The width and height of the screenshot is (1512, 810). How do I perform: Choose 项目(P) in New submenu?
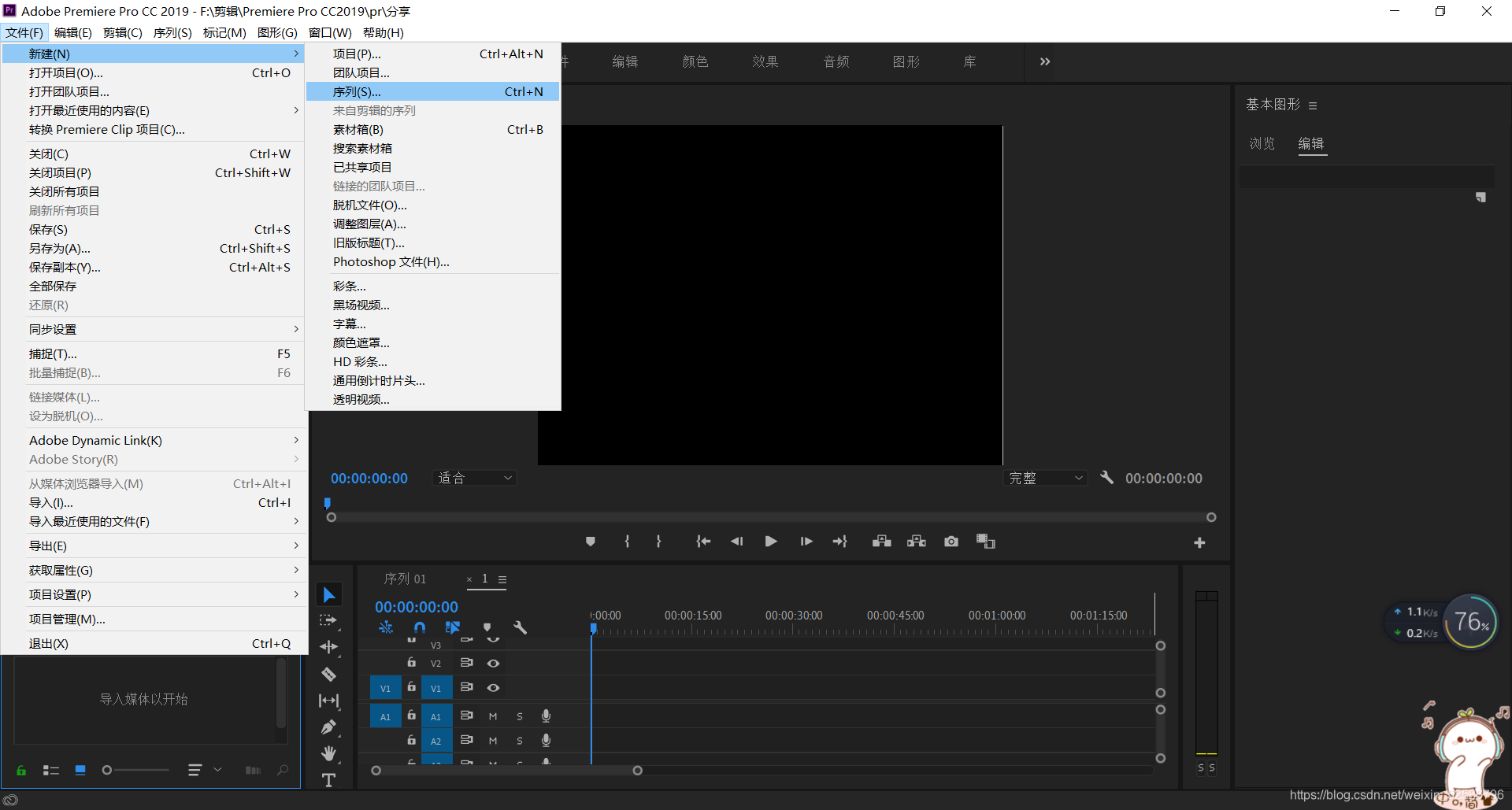[x=434, y=54]
